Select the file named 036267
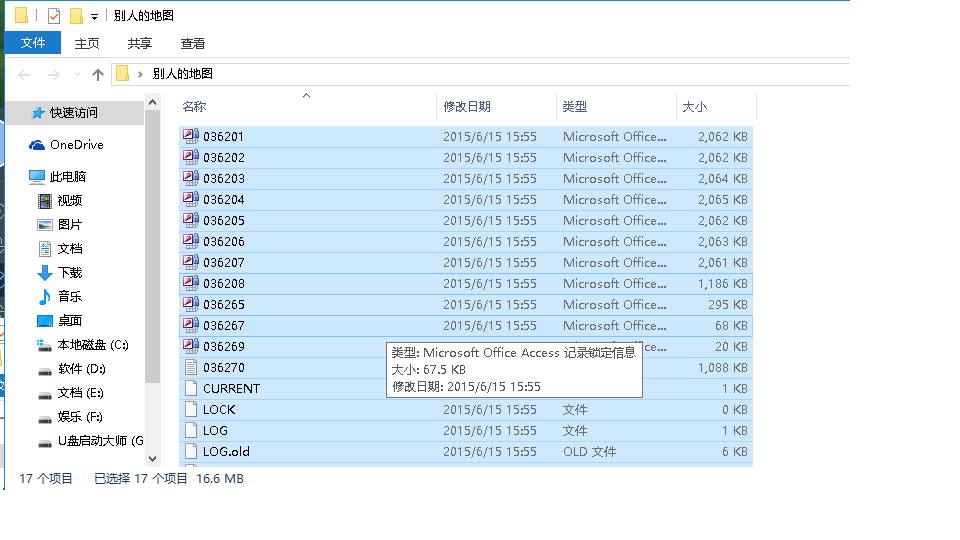Image resolution: width=960 pixels, height=540 pixels. (223, 326)
